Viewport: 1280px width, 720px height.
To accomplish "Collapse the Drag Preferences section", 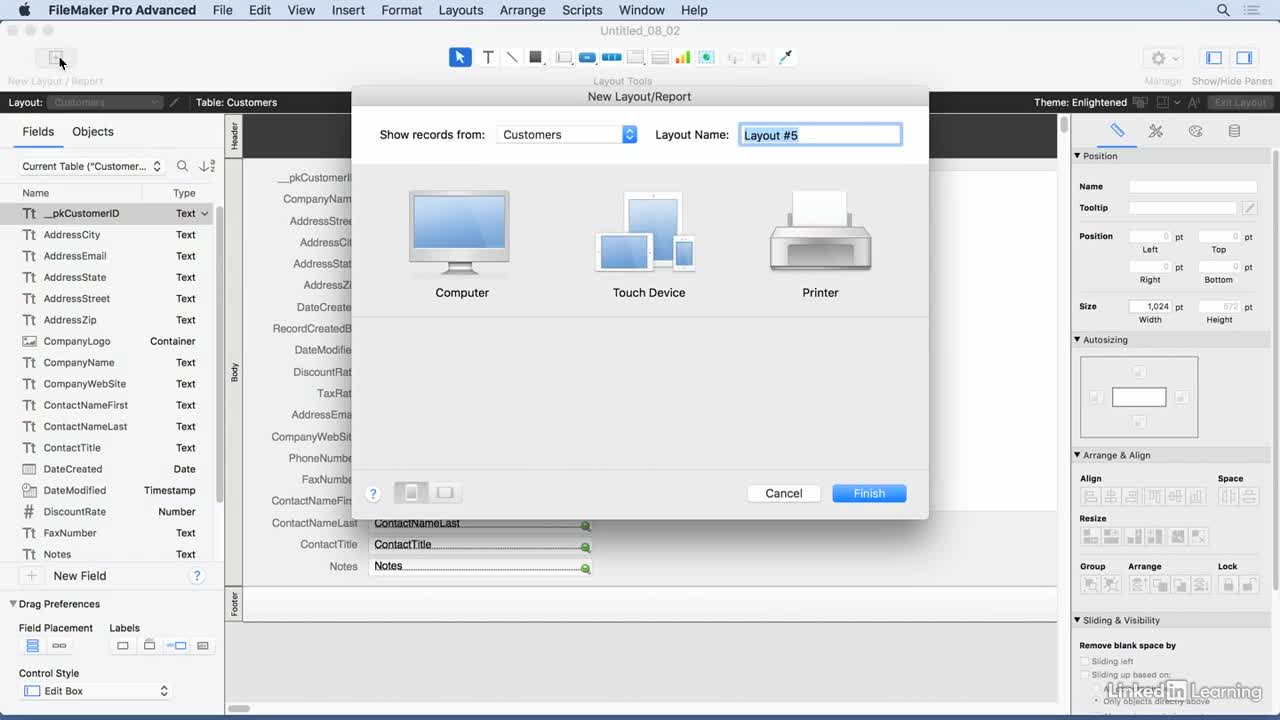I will pyautogui.click(x=13, y=604).
